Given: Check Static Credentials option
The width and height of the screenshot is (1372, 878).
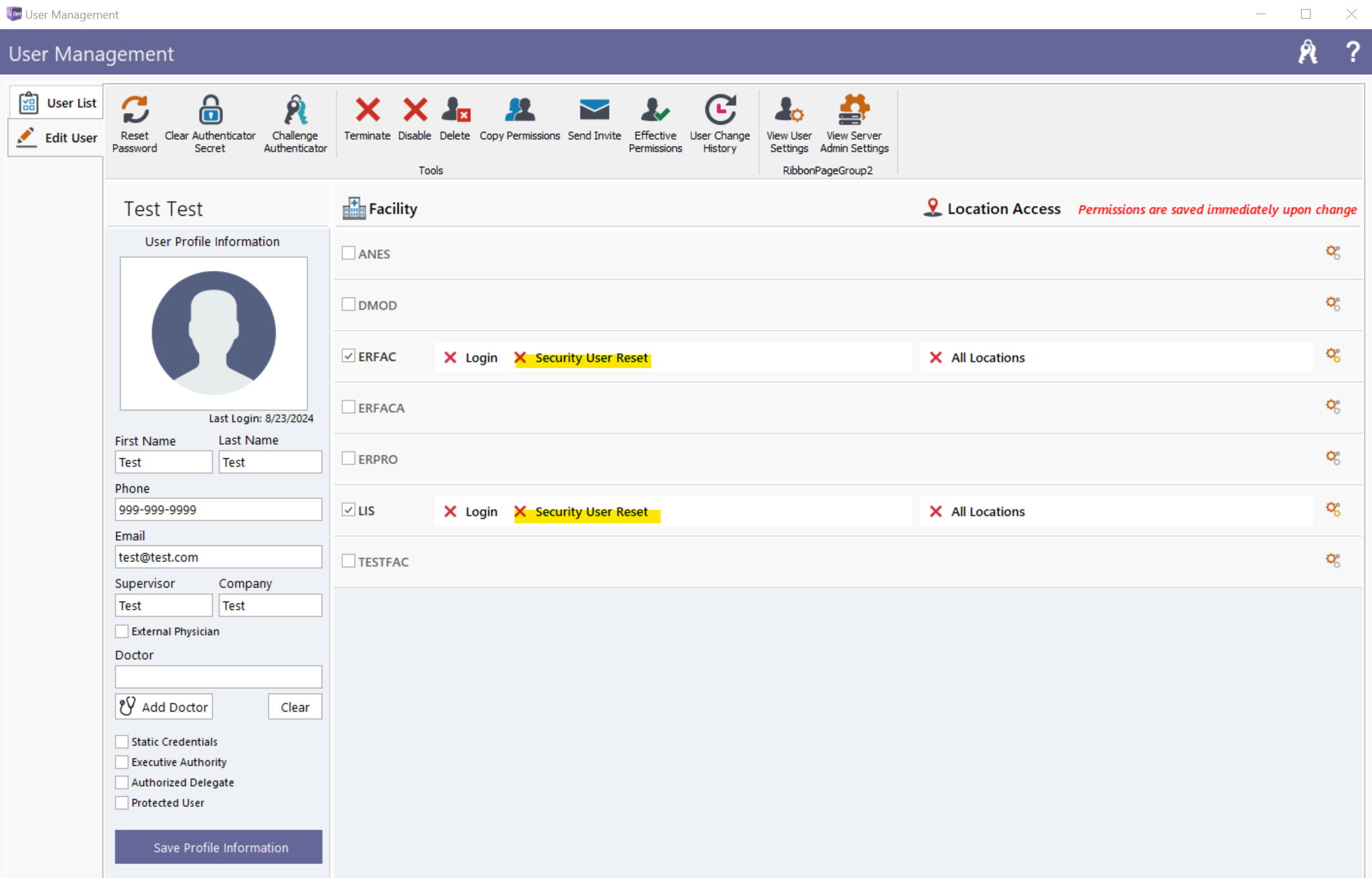Looking at the screenshot, I should 121,742.
